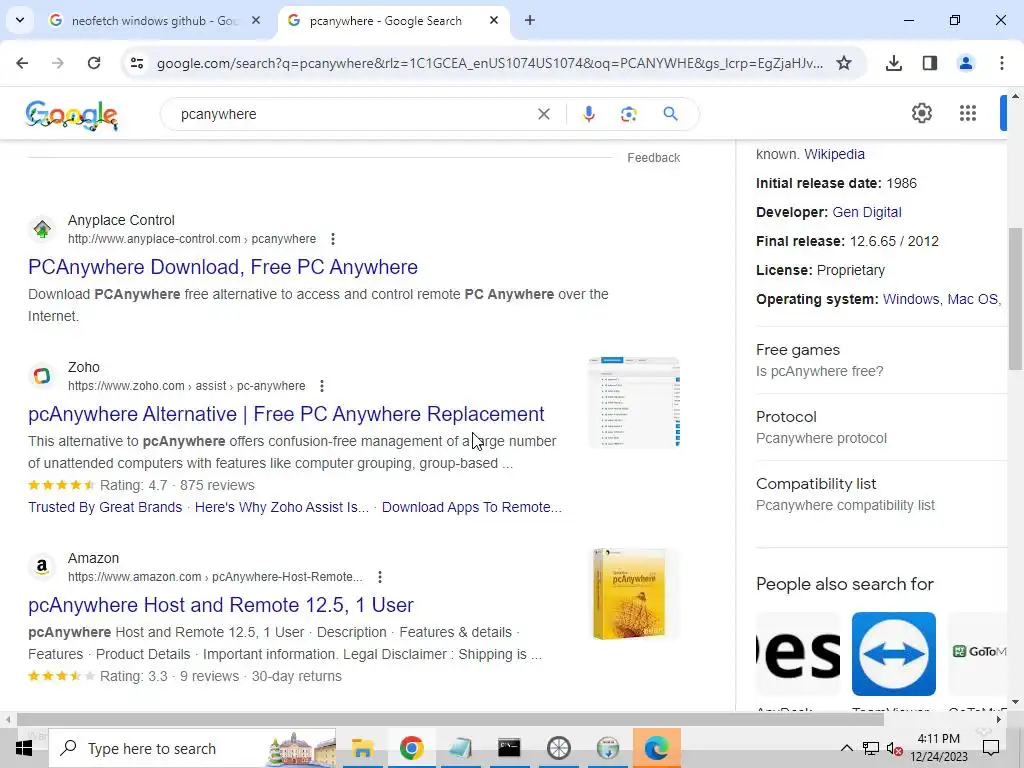This screenshot has height=768, width=1024.
Task: Click the network icon in system tray
Action: click(x=871, y=748)
